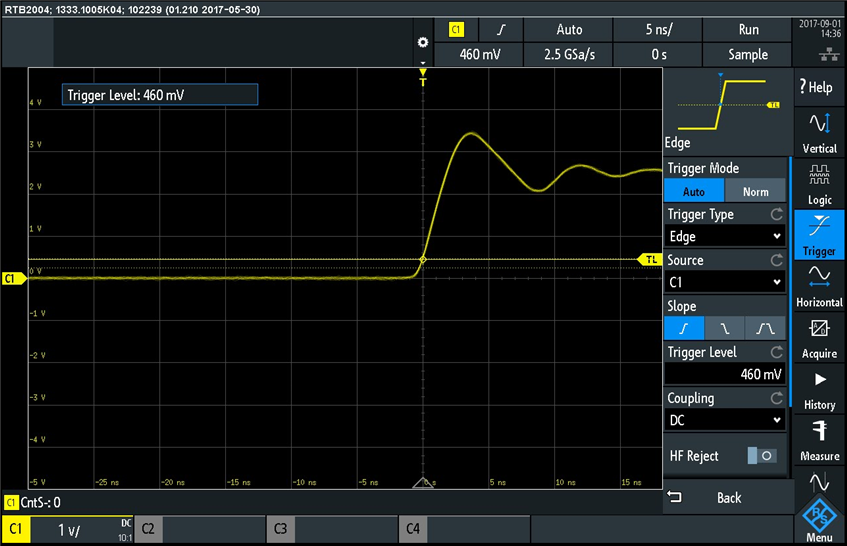The image size is (847, 546).
Task: Open the settings gear icon
Action: tap(423, 43)
